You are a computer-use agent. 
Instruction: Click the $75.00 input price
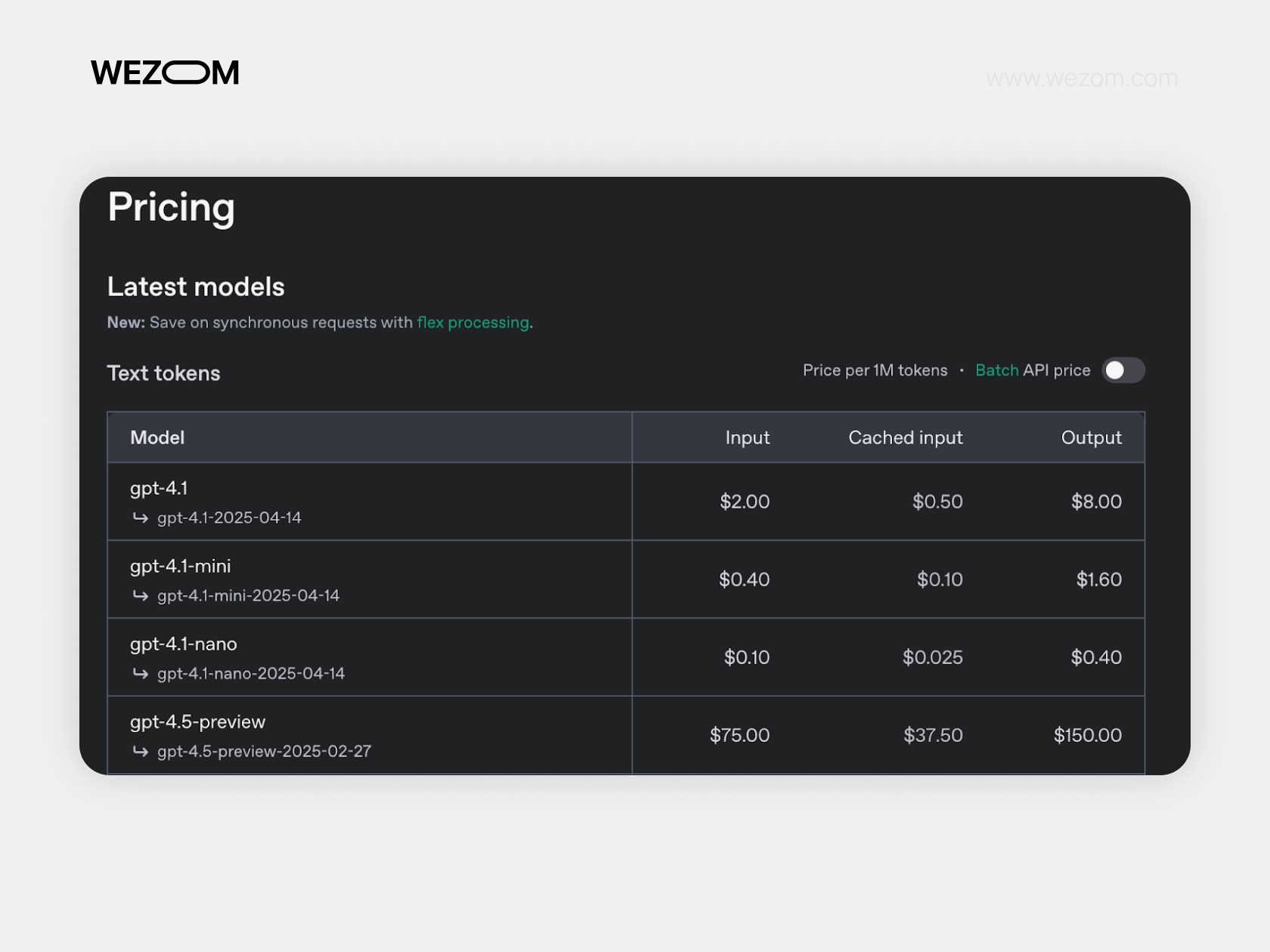click(x=740, y=735)
